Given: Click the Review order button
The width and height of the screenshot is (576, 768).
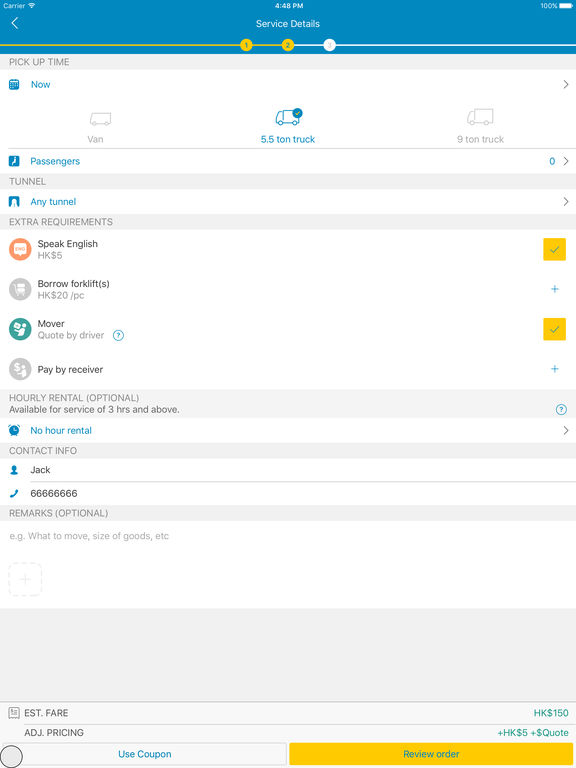Looking at the screenshot, I should coord(432,754).
